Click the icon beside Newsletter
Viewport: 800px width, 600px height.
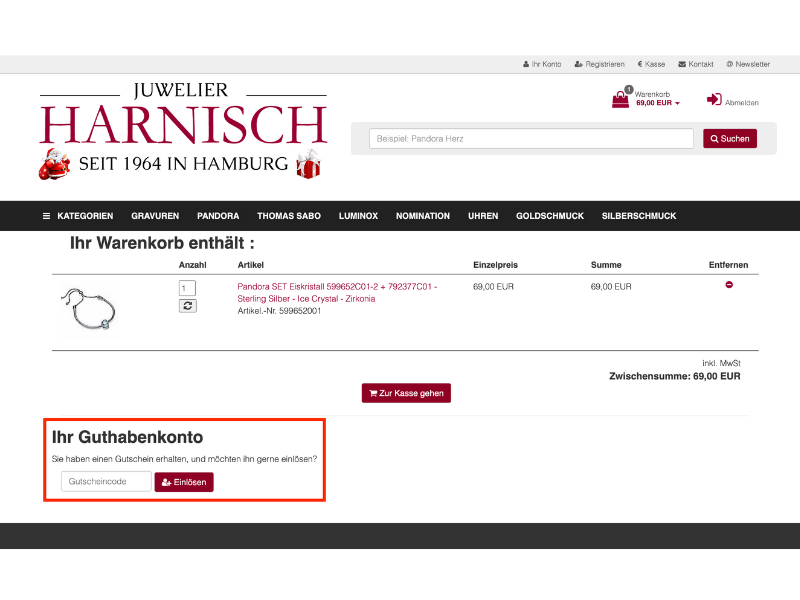click(729, 64)
